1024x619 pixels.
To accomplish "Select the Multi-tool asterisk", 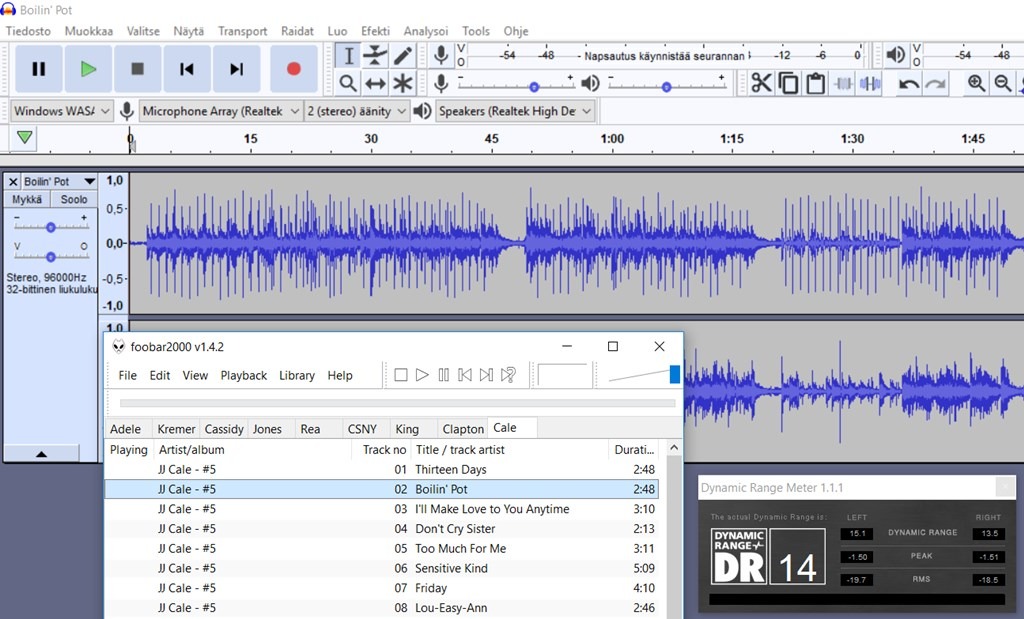I will click(402, 84).
